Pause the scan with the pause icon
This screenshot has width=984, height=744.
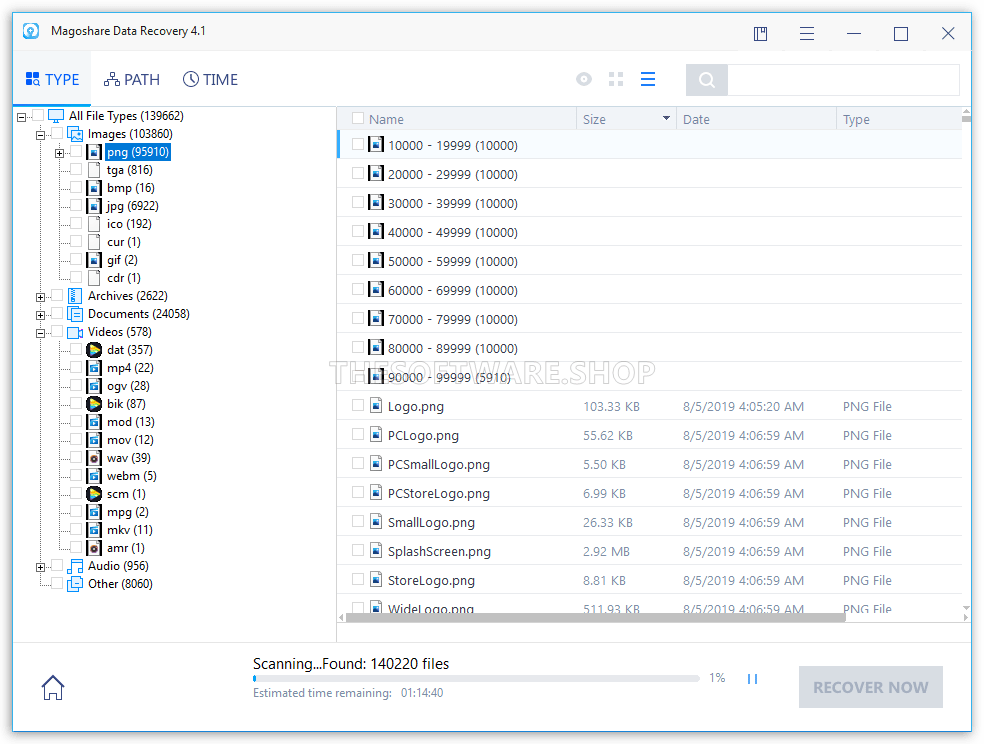coord(752,679)
